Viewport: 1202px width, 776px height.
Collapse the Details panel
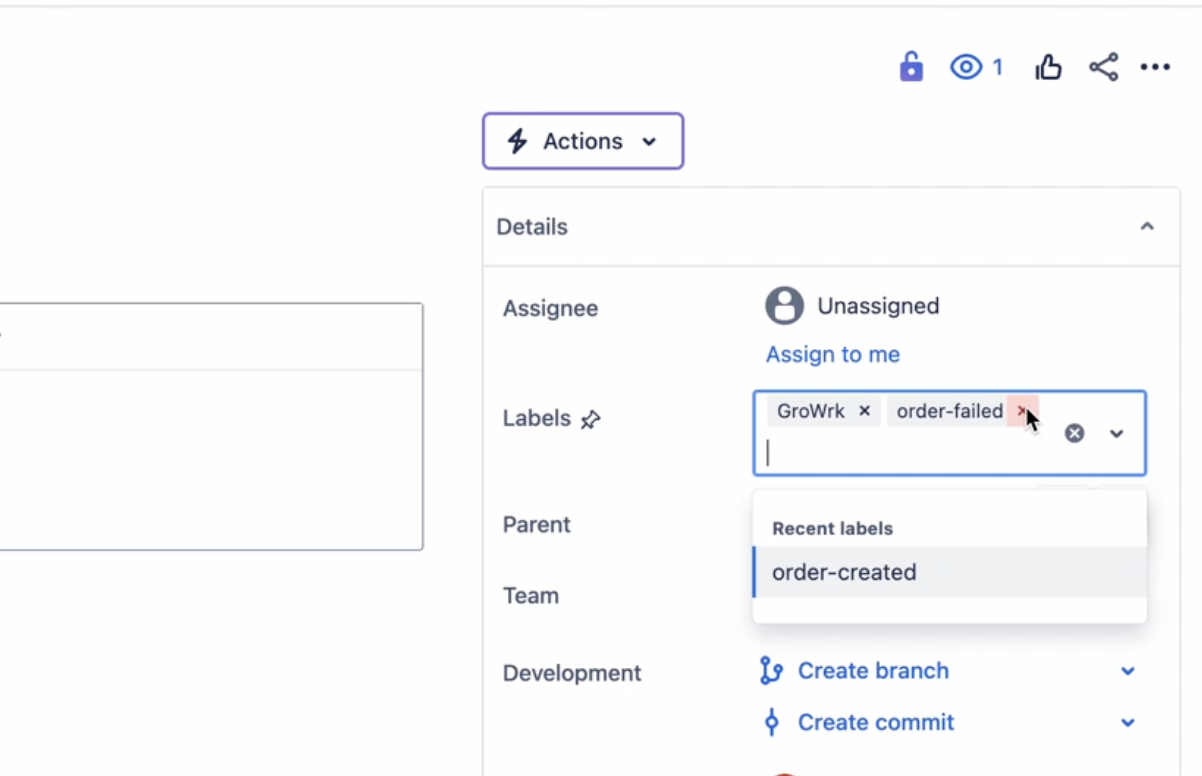point(1147,227)
